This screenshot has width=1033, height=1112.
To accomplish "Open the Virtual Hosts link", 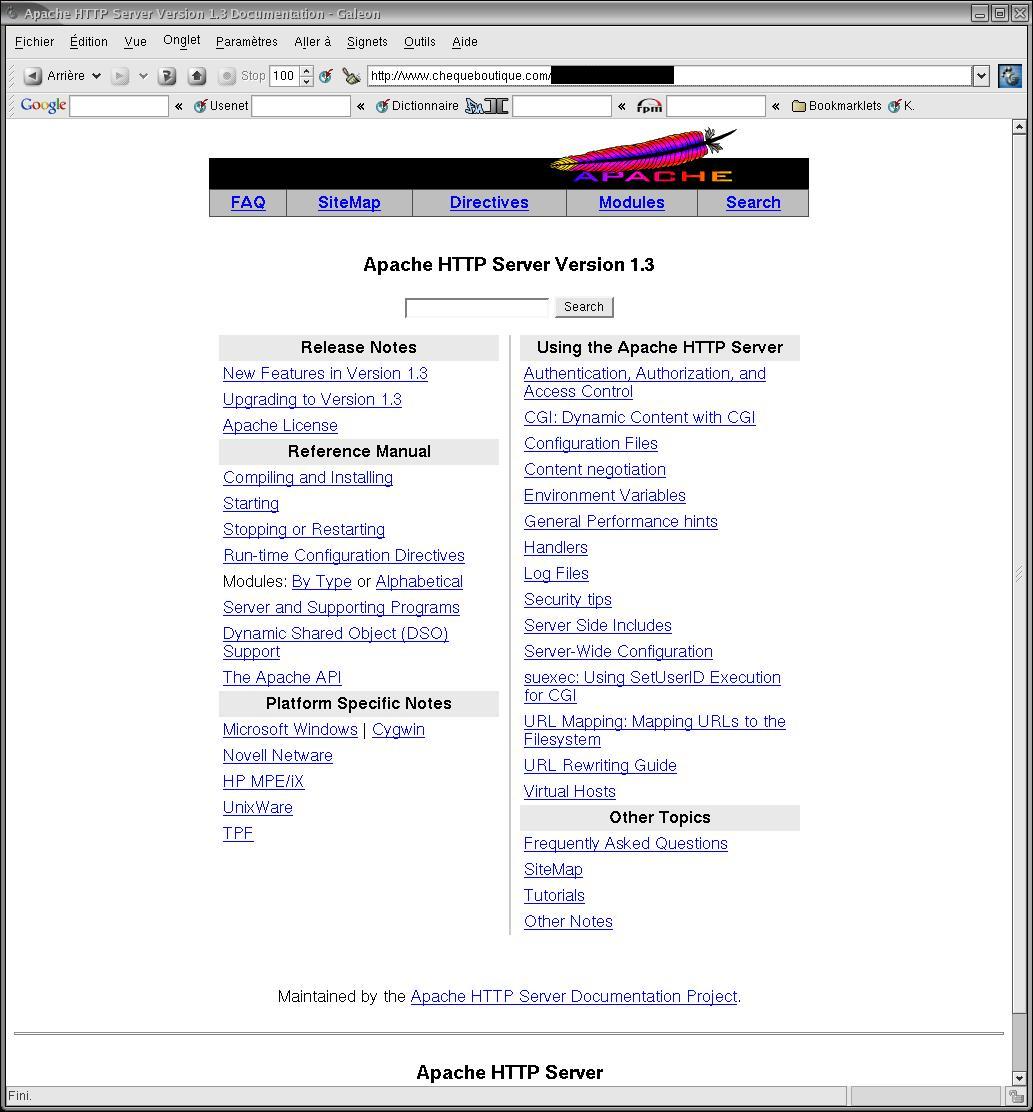I will point(569,791).
